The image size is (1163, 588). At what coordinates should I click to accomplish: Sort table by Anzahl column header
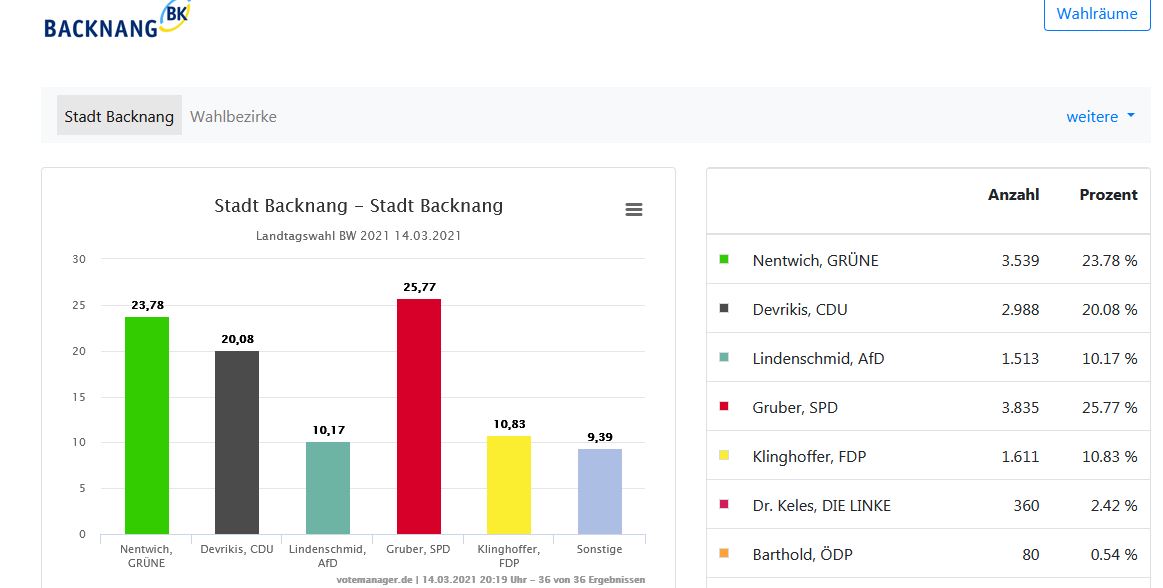tap(1013, 195)
